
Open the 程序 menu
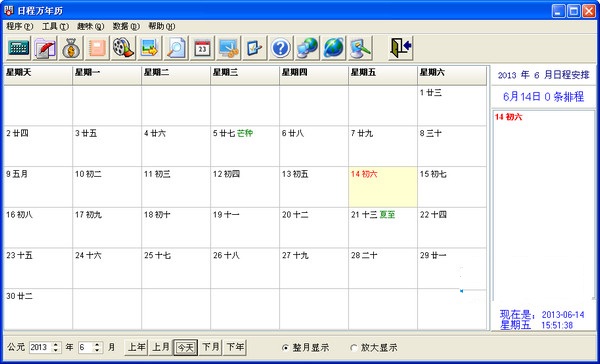(20, 26)
